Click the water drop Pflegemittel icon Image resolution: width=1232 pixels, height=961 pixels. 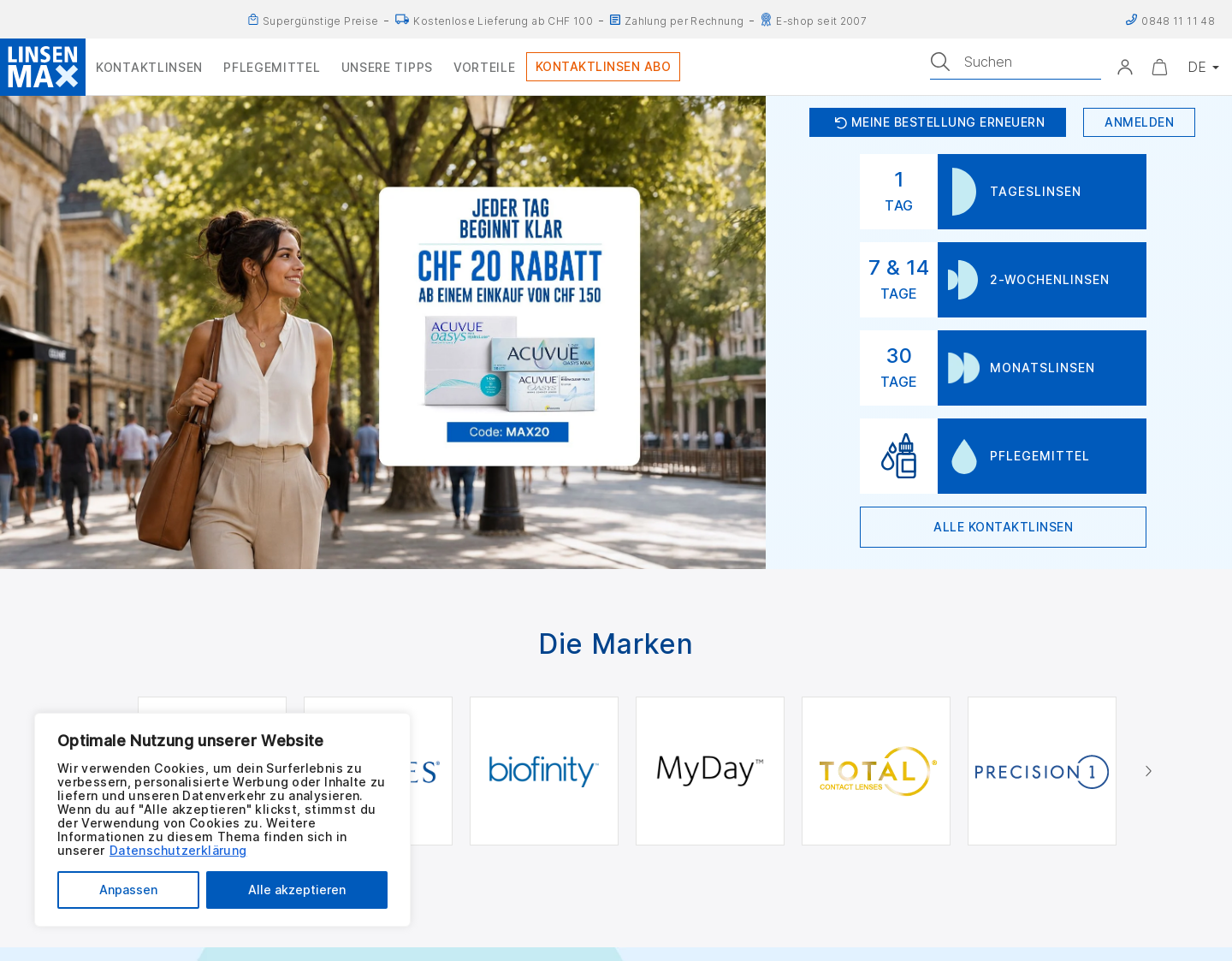point(964,456)
